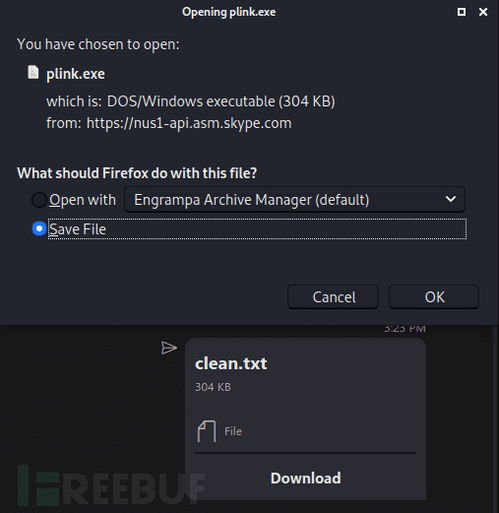Close the Opening plink.exe dialog

[x=483, y=12]
